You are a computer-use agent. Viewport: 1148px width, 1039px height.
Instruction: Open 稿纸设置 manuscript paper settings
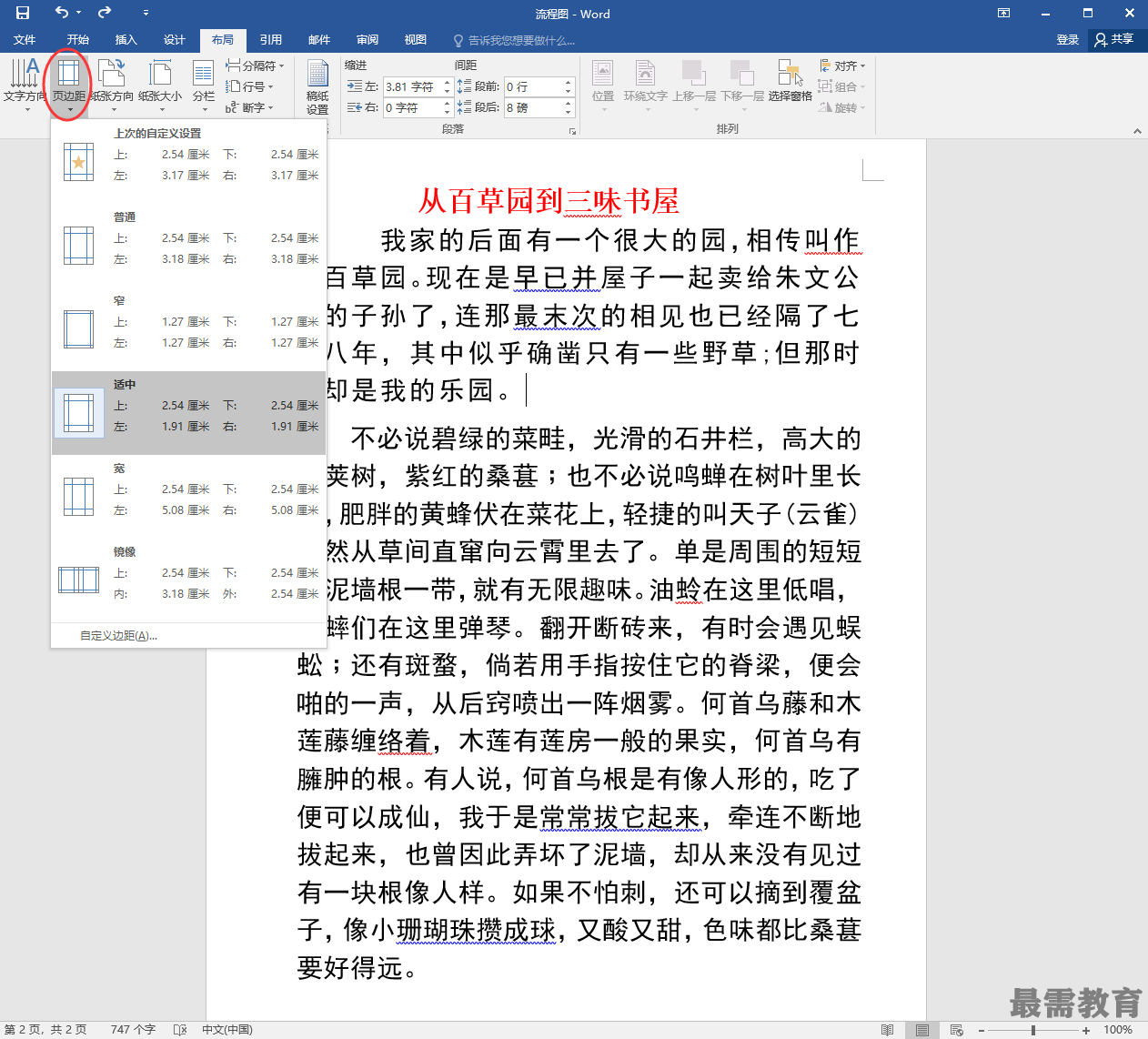point(317,87)
